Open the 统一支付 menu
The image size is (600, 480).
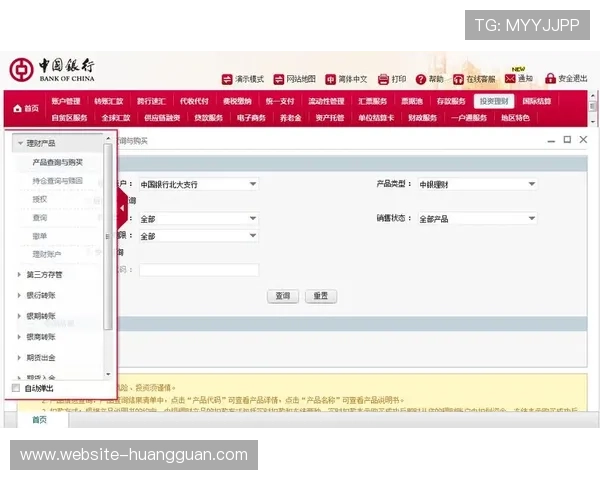(x=280, y=101)
